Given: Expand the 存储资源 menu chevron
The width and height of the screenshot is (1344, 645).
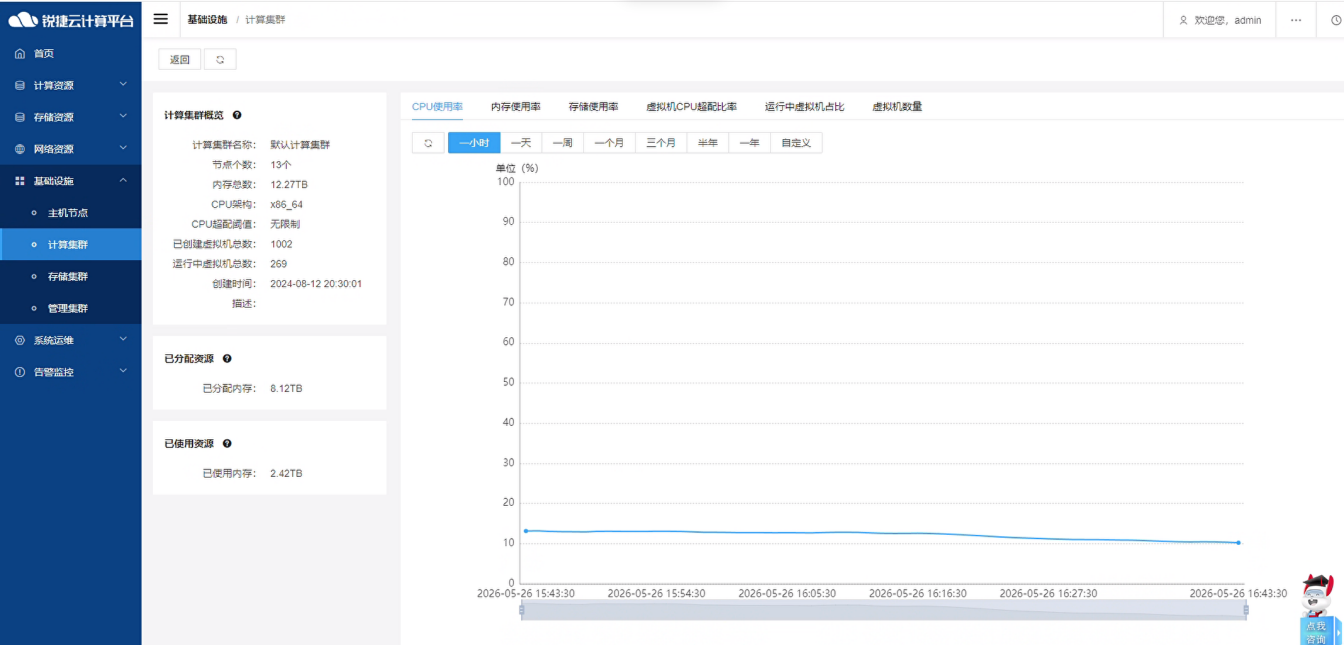Looking at the screenshot, I should coord(123,117).
